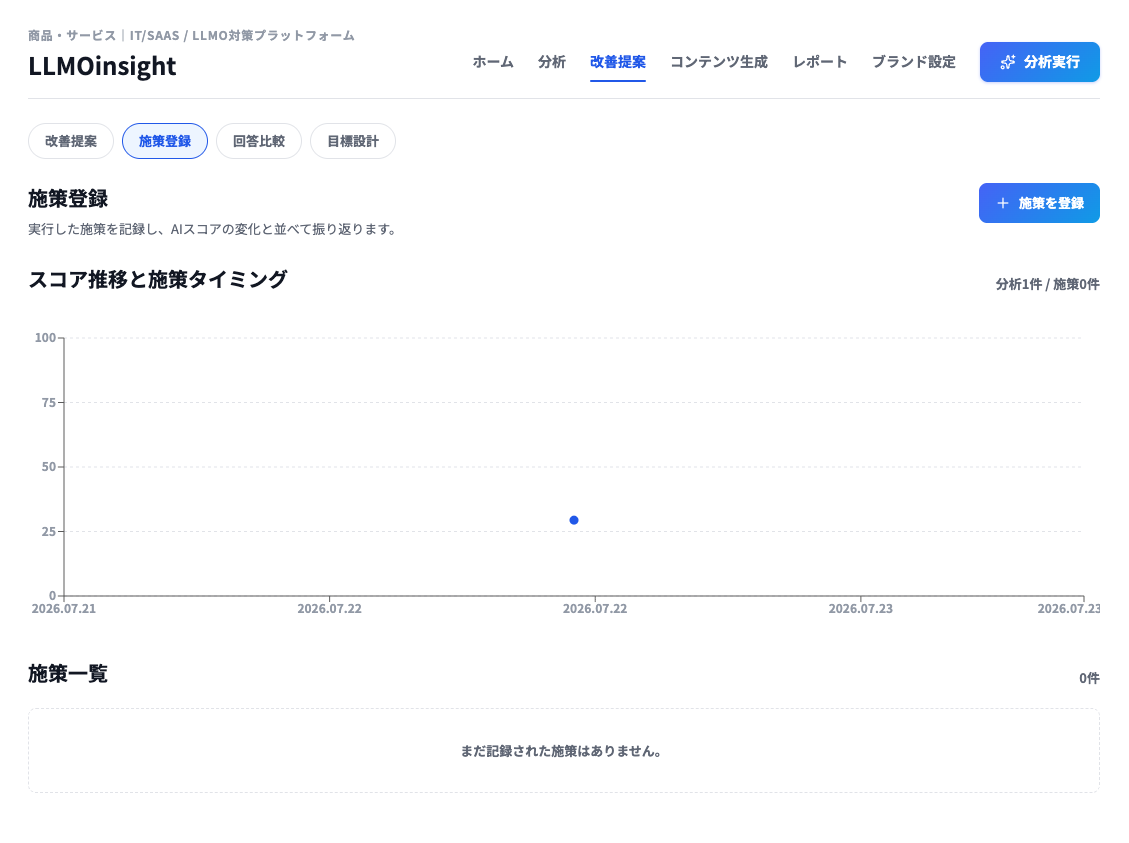
Task: Click the 施策一覧 heading
Action: (68, 674)
